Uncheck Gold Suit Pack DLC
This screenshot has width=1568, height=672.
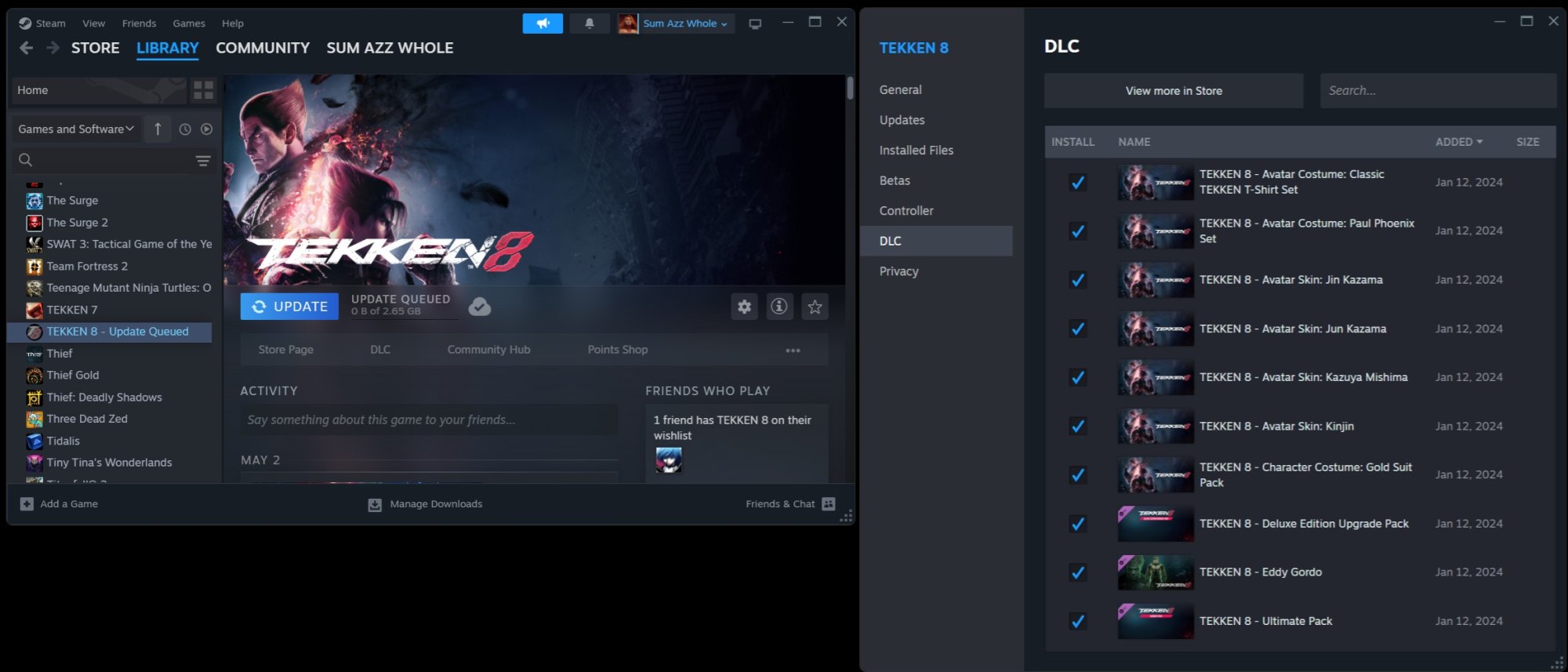pos(1078,475)
